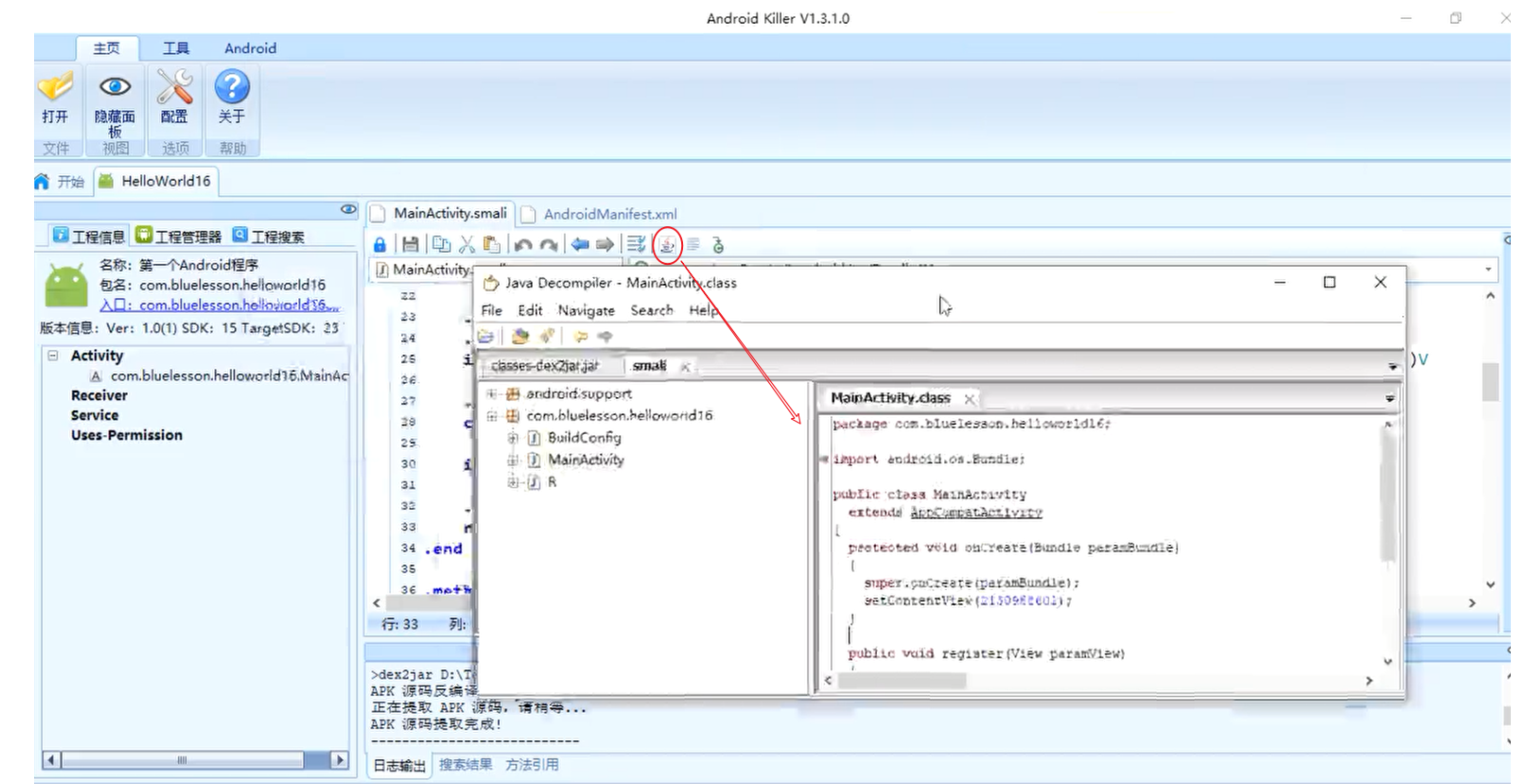Open Search menu in Java Decompiler
Image resolution: width=1525 pixels, height=784 pixels.
[x=652, y=310]
